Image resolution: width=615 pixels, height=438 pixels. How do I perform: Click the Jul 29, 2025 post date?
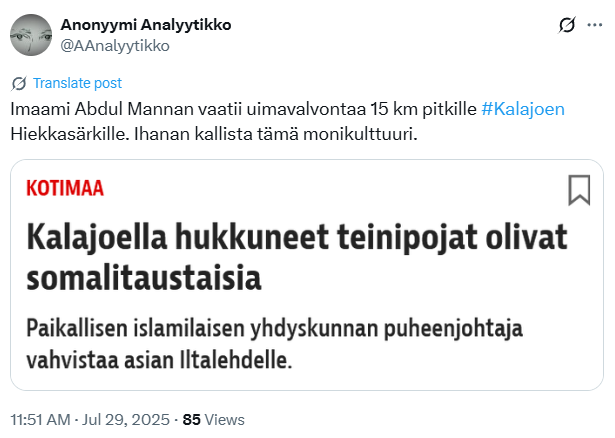[127, 420]
